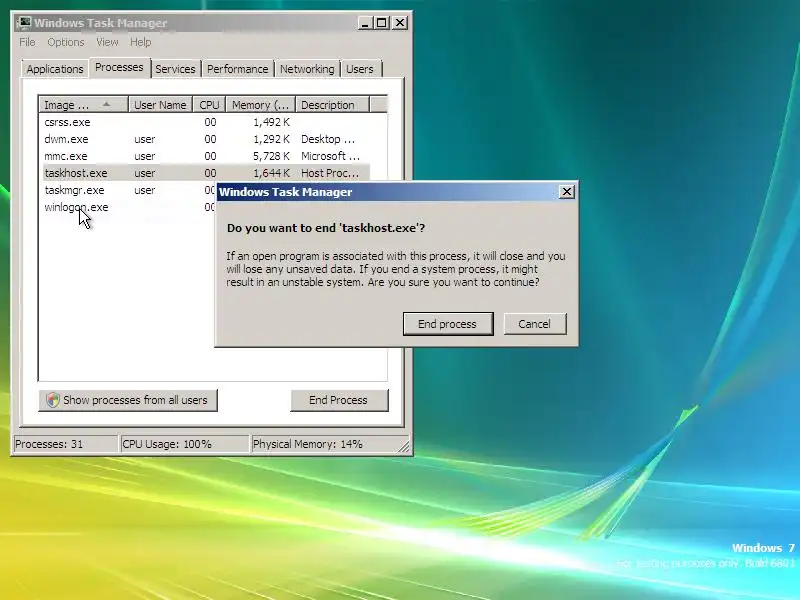Open the Performance tab

click(x=237, y=69)
